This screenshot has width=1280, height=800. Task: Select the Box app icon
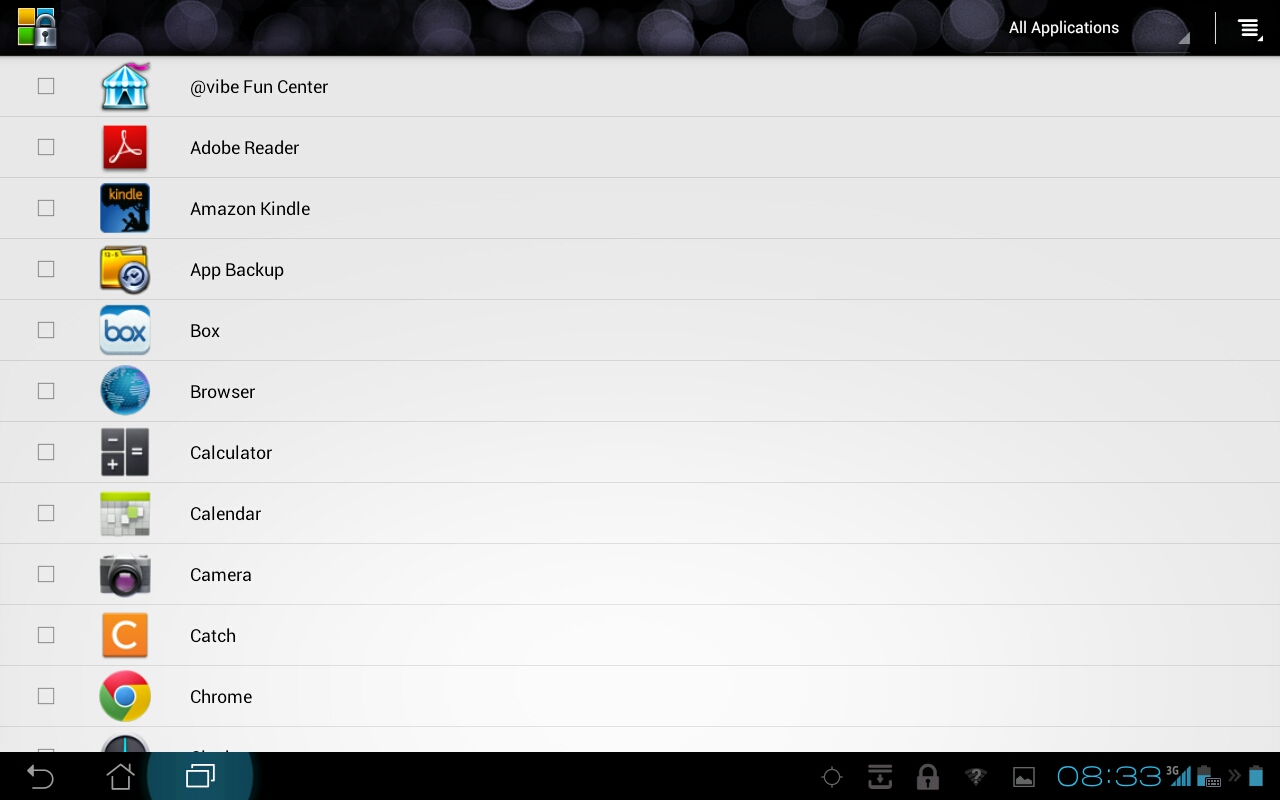pyautogui.click(x=125, y=330)
